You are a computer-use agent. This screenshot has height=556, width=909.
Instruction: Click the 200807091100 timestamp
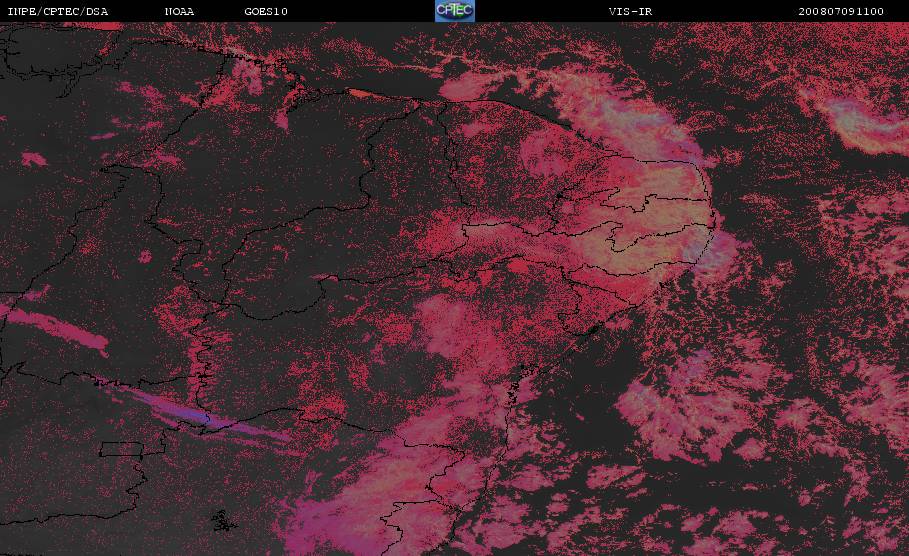point(841,11)
